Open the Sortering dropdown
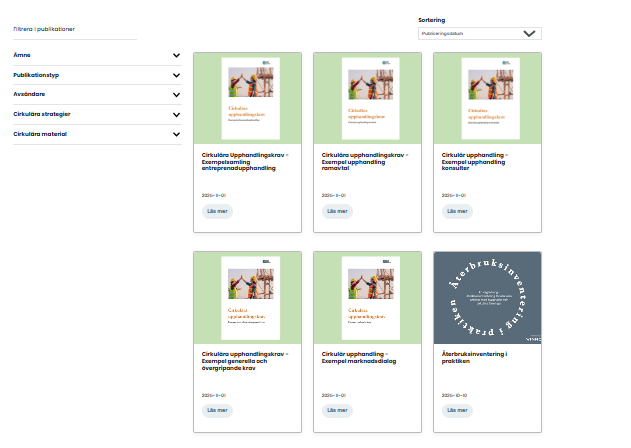 pyautogui.click(x=479, y=33)
